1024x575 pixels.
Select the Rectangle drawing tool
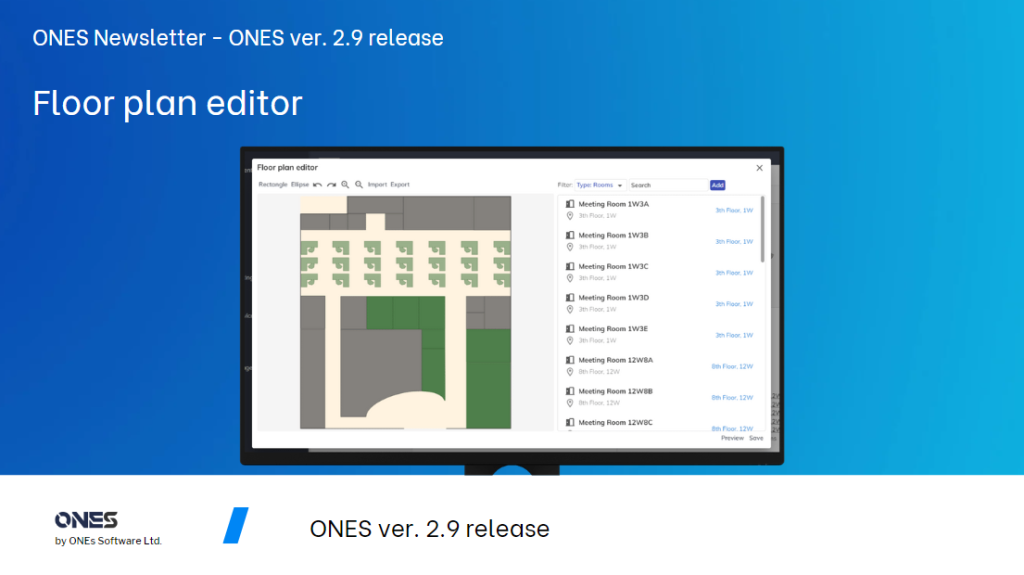(273, 185)
